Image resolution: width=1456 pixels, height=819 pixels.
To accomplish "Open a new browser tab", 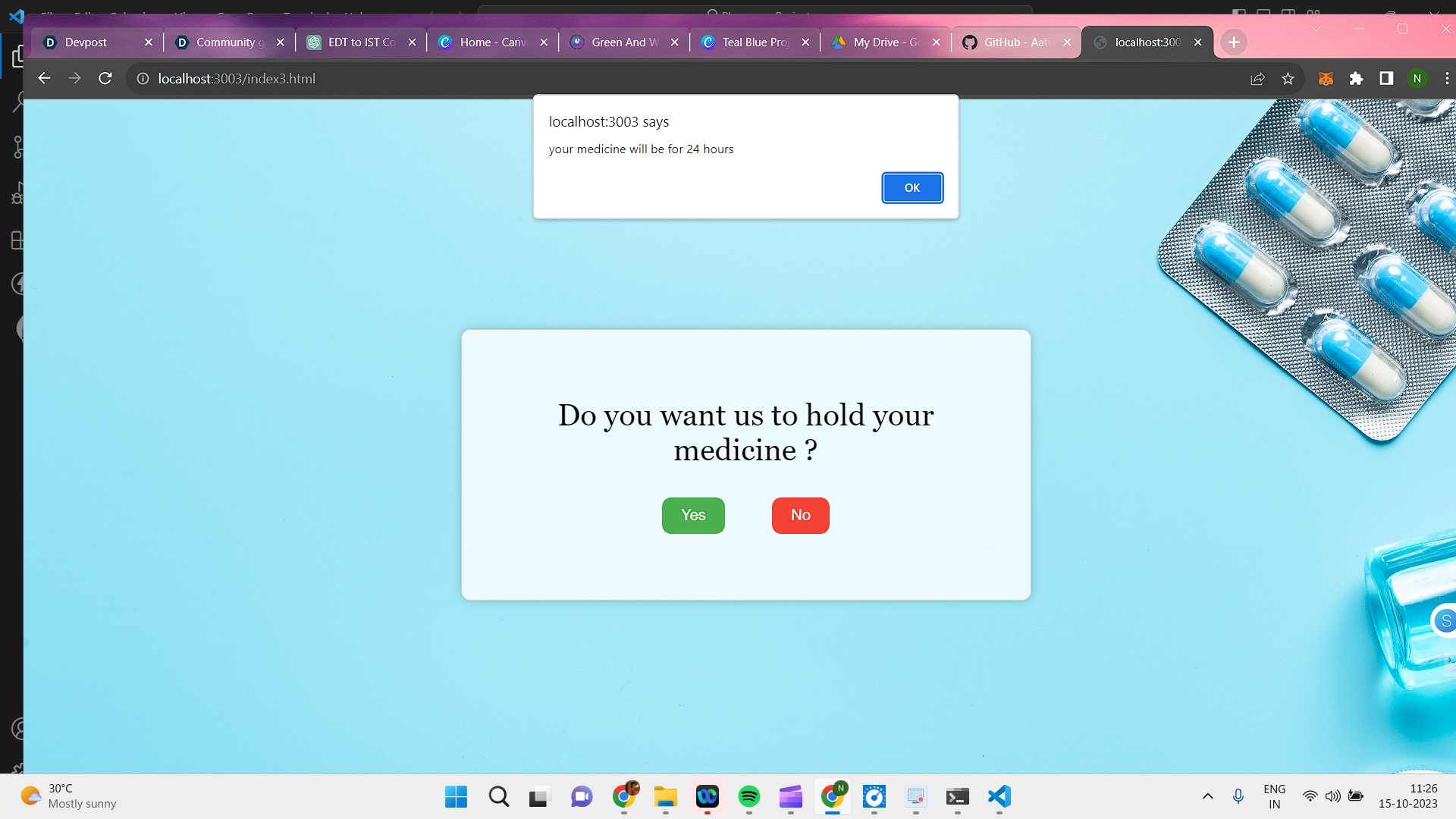I will pos(1234,42).
